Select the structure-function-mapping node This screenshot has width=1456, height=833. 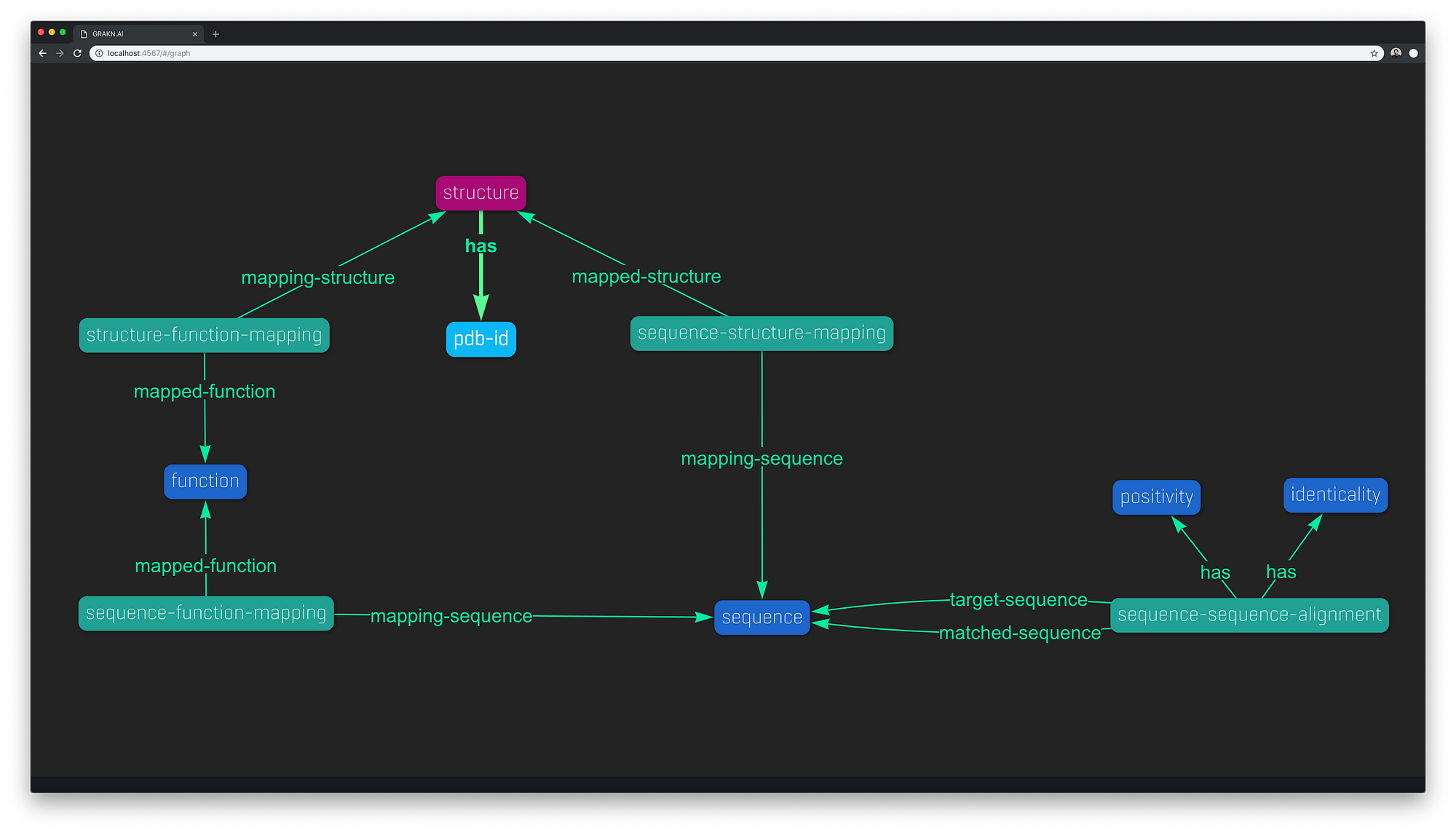(x=204, y=335)
